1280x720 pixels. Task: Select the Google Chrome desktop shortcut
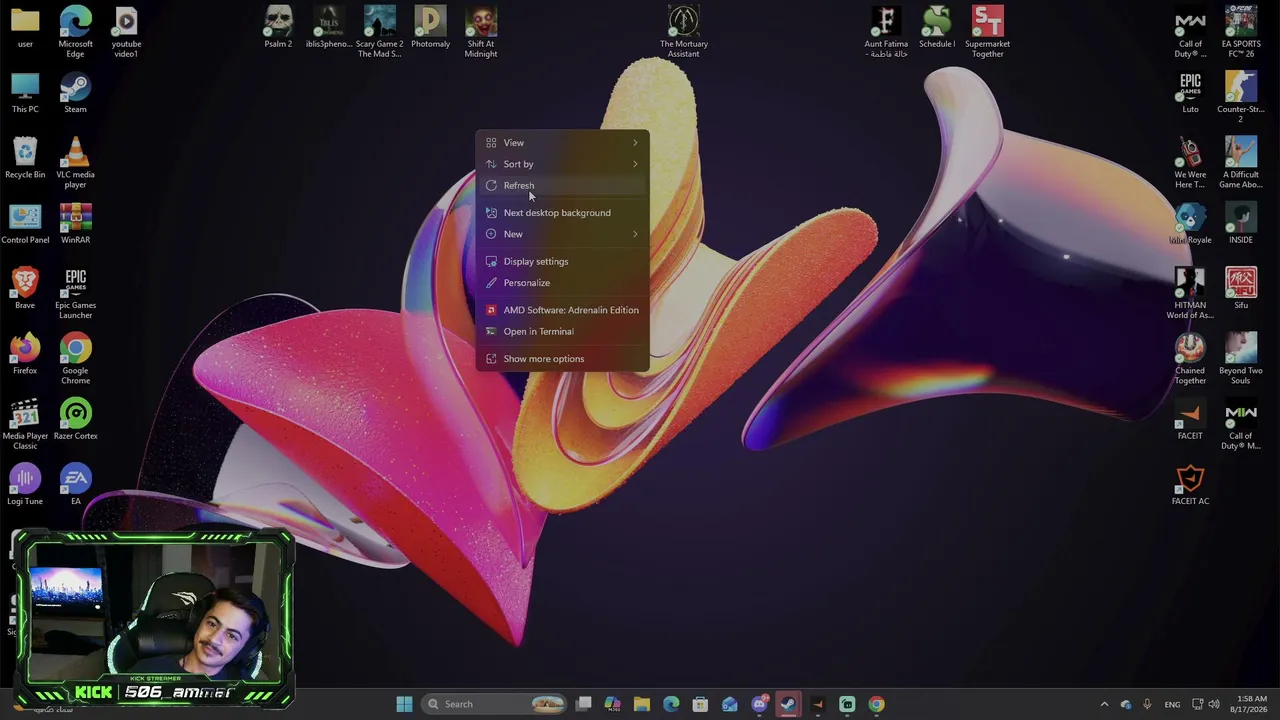[75, 359]
